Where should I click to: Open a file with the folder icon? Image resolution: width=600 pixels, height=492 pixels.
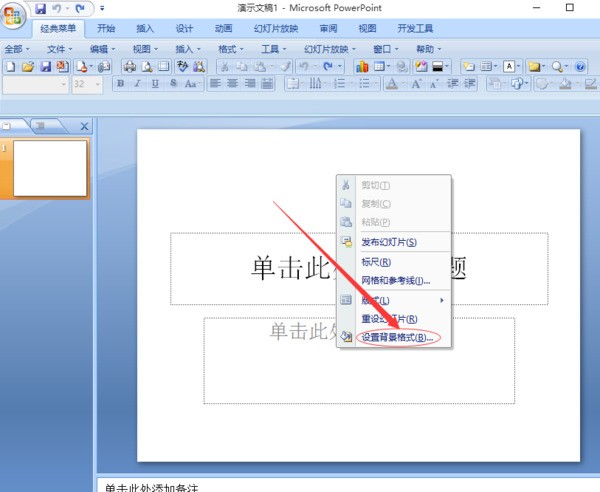tap(28, 67)
